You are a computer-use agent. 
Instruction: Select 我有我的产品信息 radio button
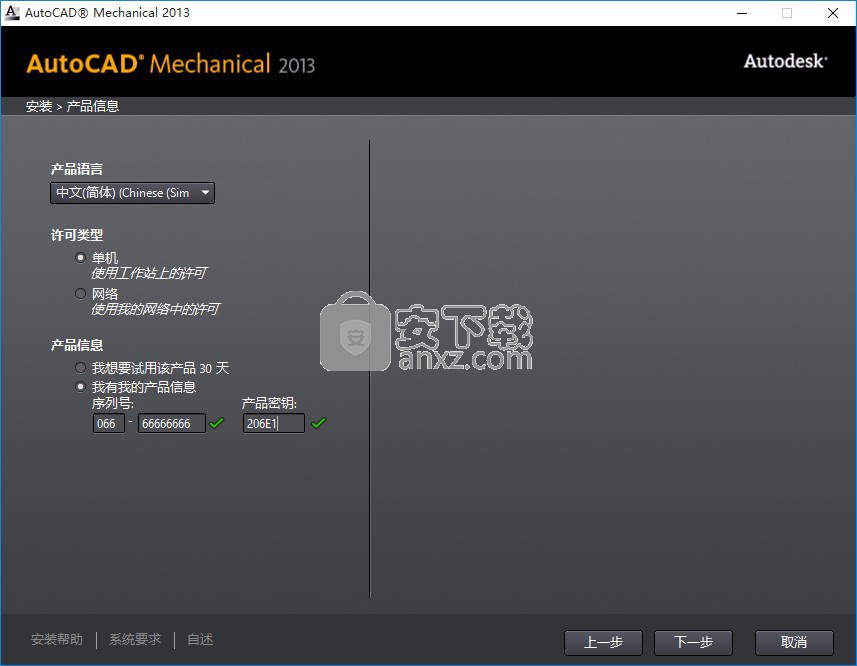[x=80, y=387]
